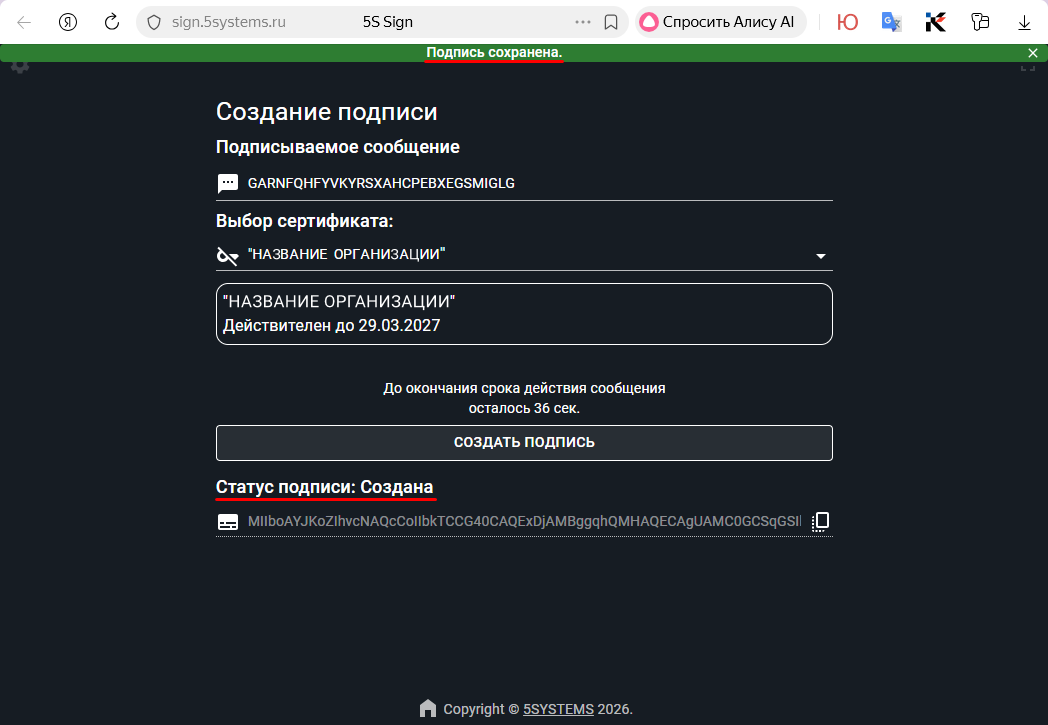The image size is (1048, 725).
Task: Switch to the 5S Sign tab
Action: 387,20
